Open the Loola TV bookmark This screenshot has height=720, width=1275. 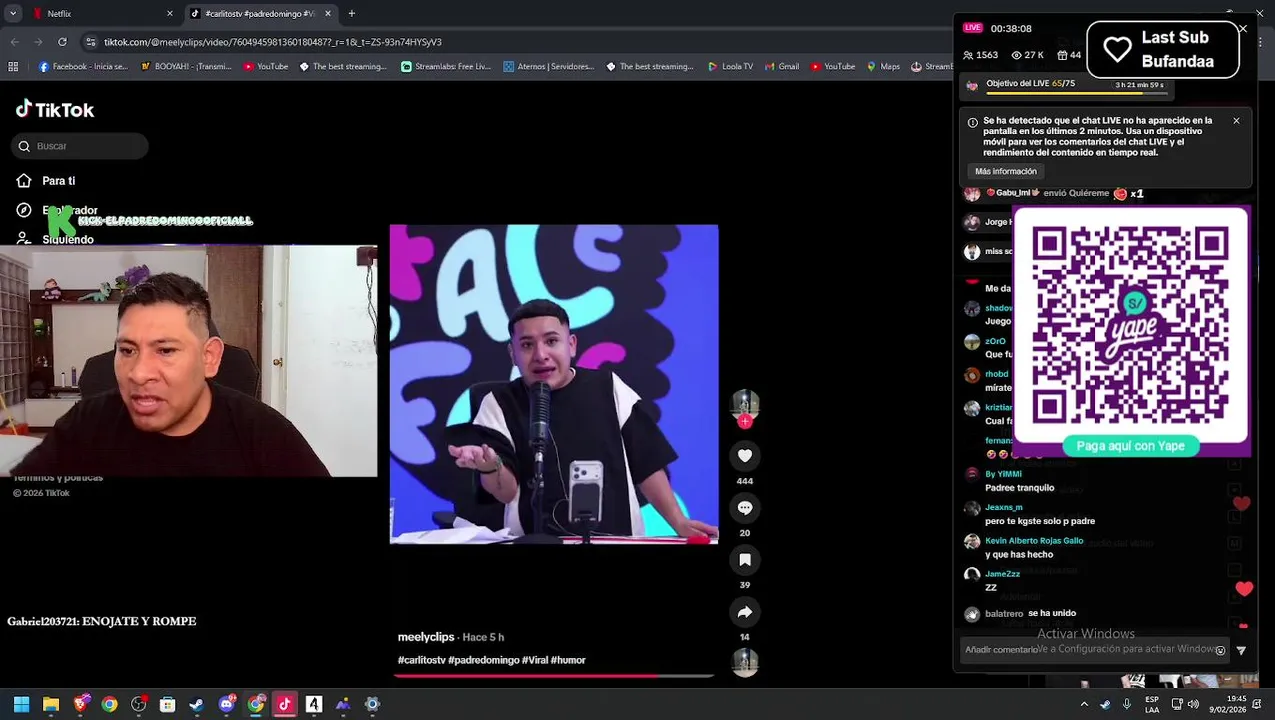tap(730, 67)
